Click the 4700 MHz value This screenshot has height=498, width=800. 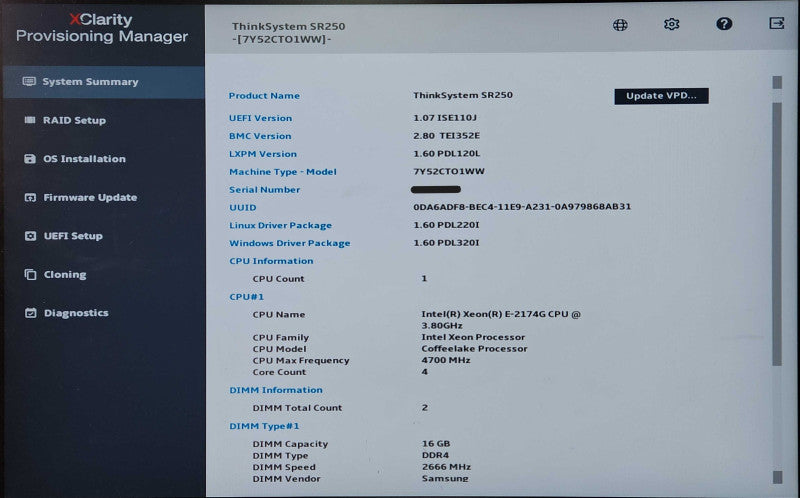click(446, 360)
